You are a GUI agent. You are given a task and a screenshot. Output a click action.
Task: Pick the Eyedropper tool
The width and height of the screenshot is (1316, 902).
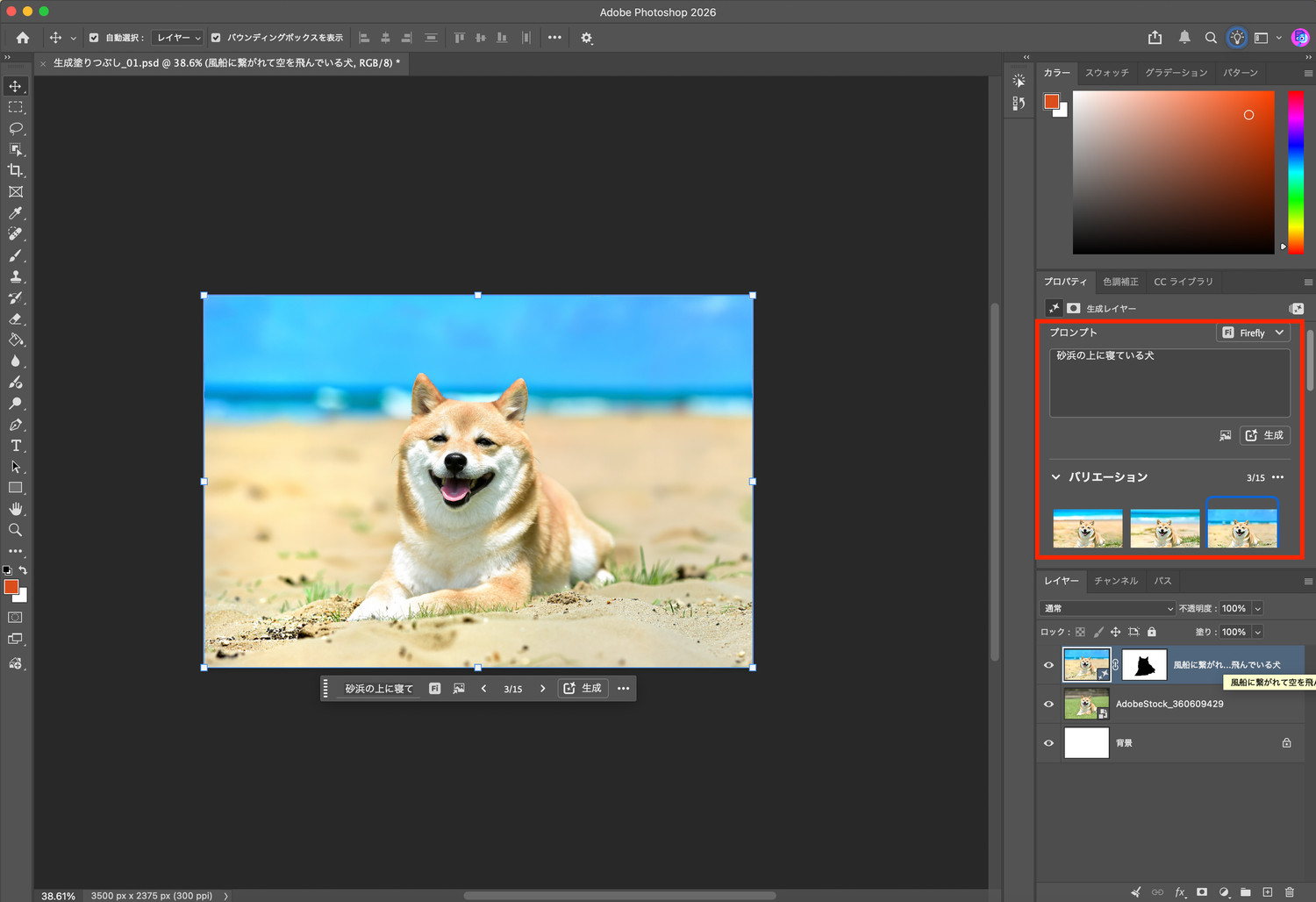[x=16, y=213]
